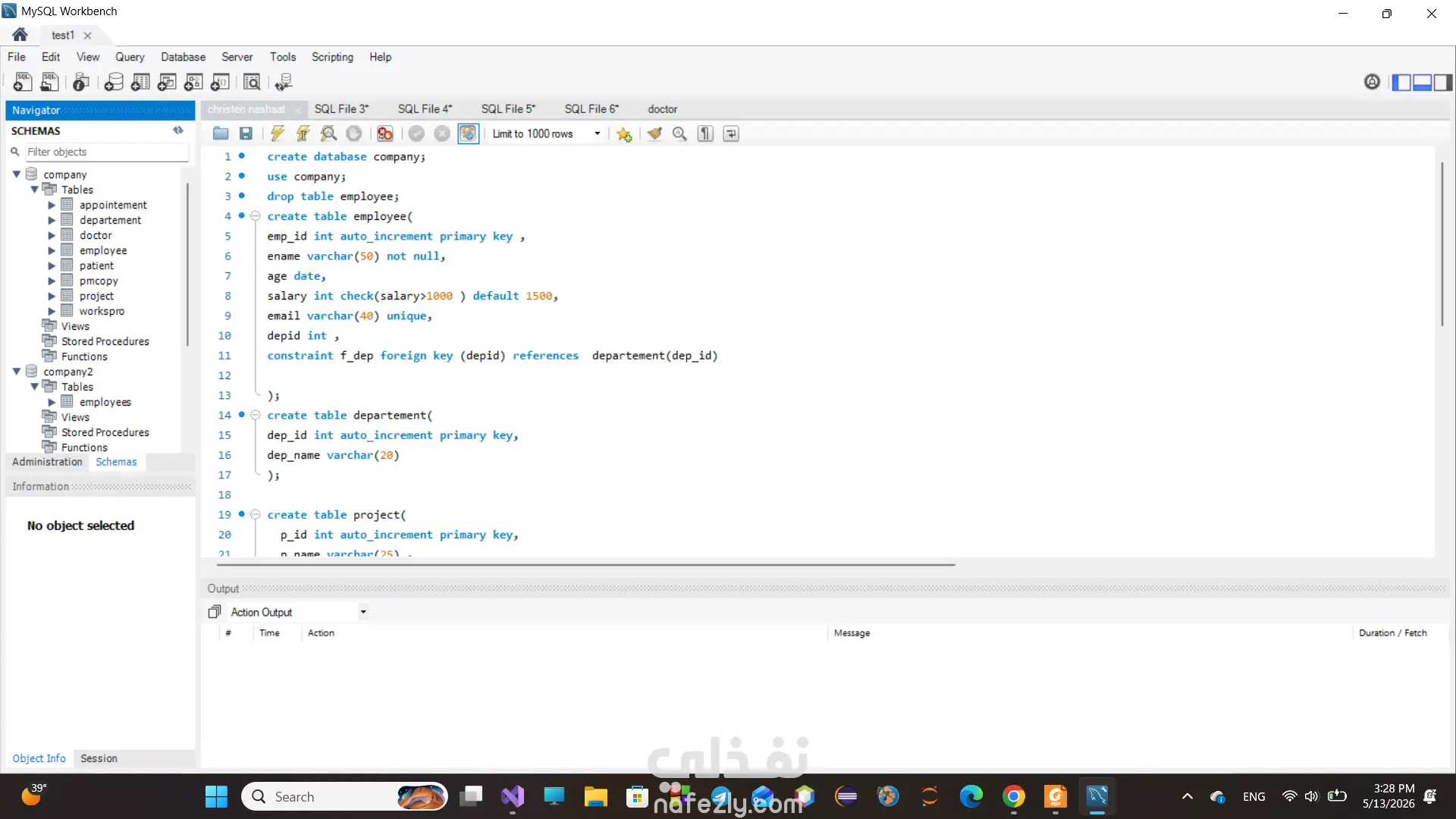Open the object inspector for selected schema
This screenshot has width=1456, height=819.
pos(81,82)
